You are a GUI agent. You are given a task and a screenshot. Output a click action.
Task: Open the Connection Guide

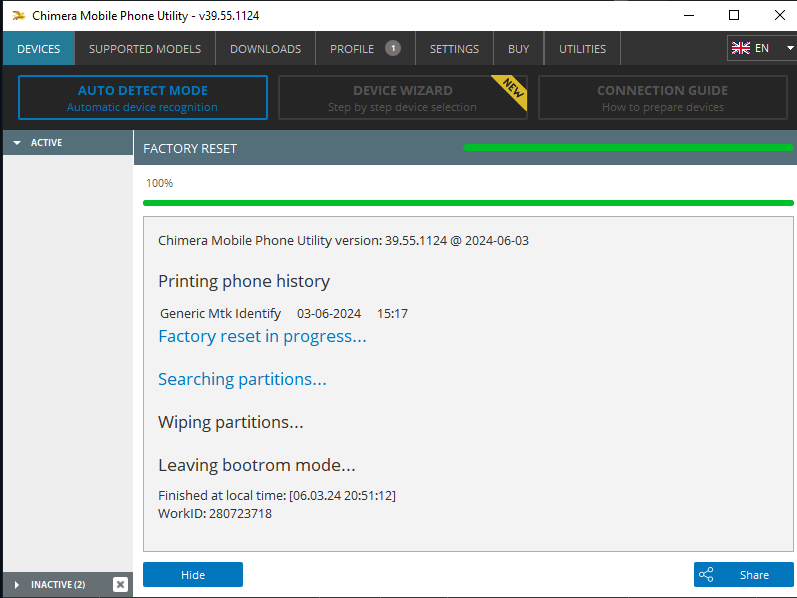662,98
